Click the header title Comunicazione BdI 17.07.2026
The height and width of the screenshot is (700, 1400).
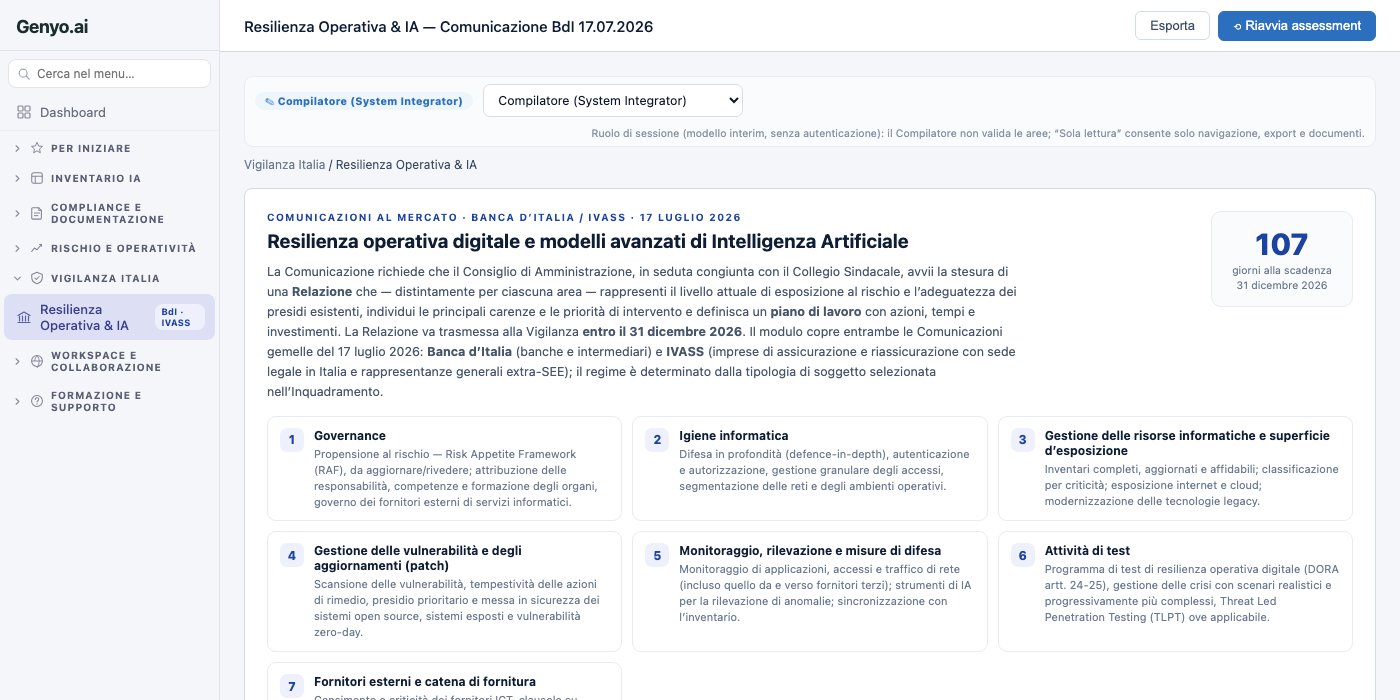pos(448,27)
